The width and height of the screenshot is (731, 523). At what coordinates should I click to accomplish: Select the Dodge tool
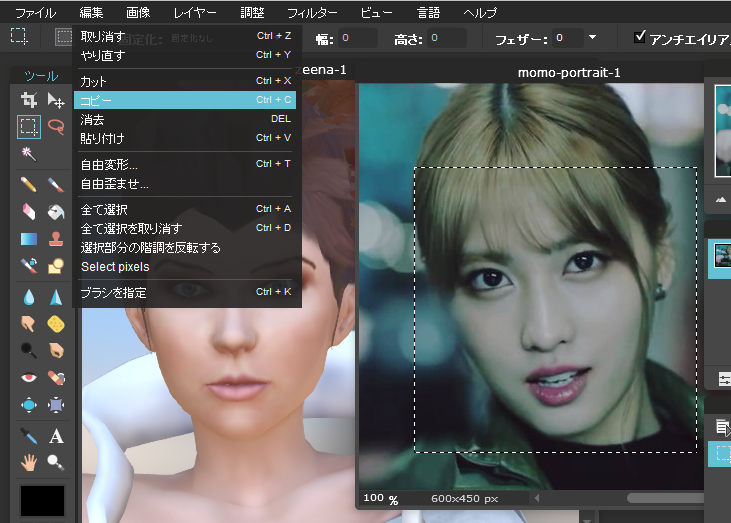[x=29, y=351]
